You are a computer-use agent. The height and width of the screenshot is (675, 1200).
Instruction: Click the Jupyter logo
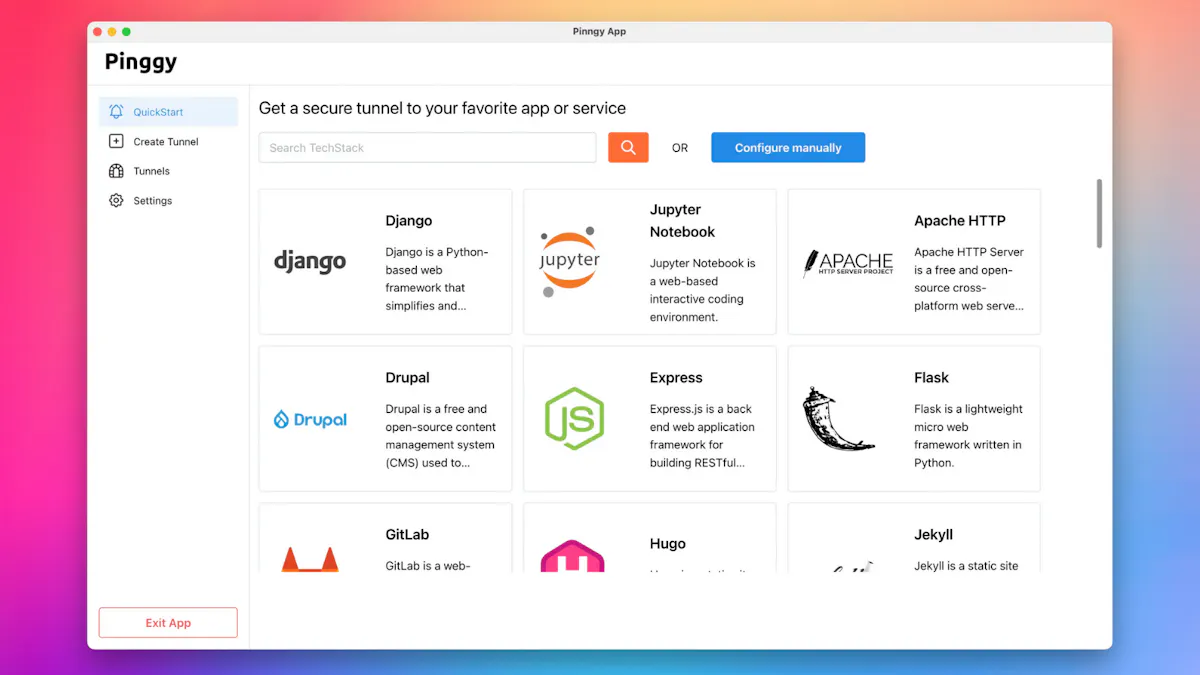pos(570,262)
